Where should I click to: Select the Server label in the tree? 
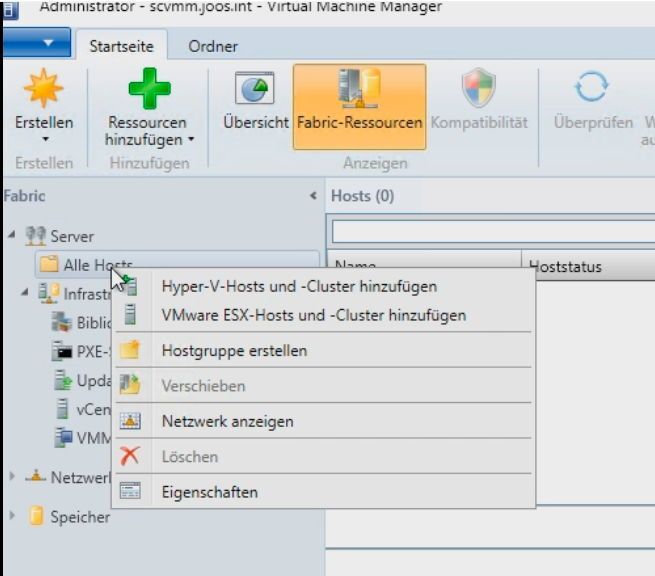click(x=72, y=236)
